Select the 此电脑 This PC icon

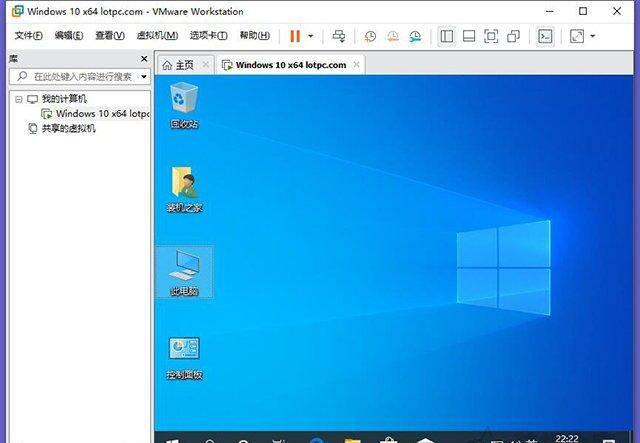[x=184, y=272]
